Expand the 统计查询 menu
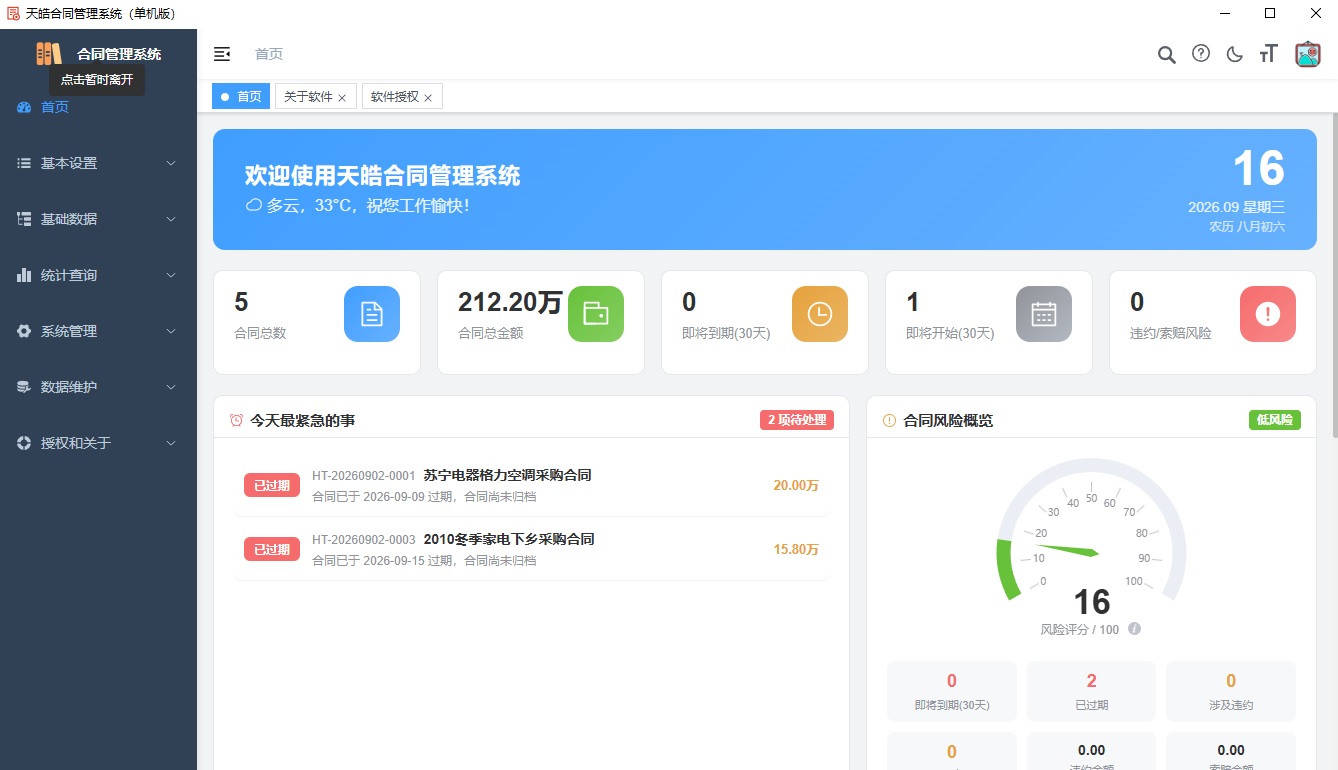This screenshot has width=1338, height=770. 98,275
